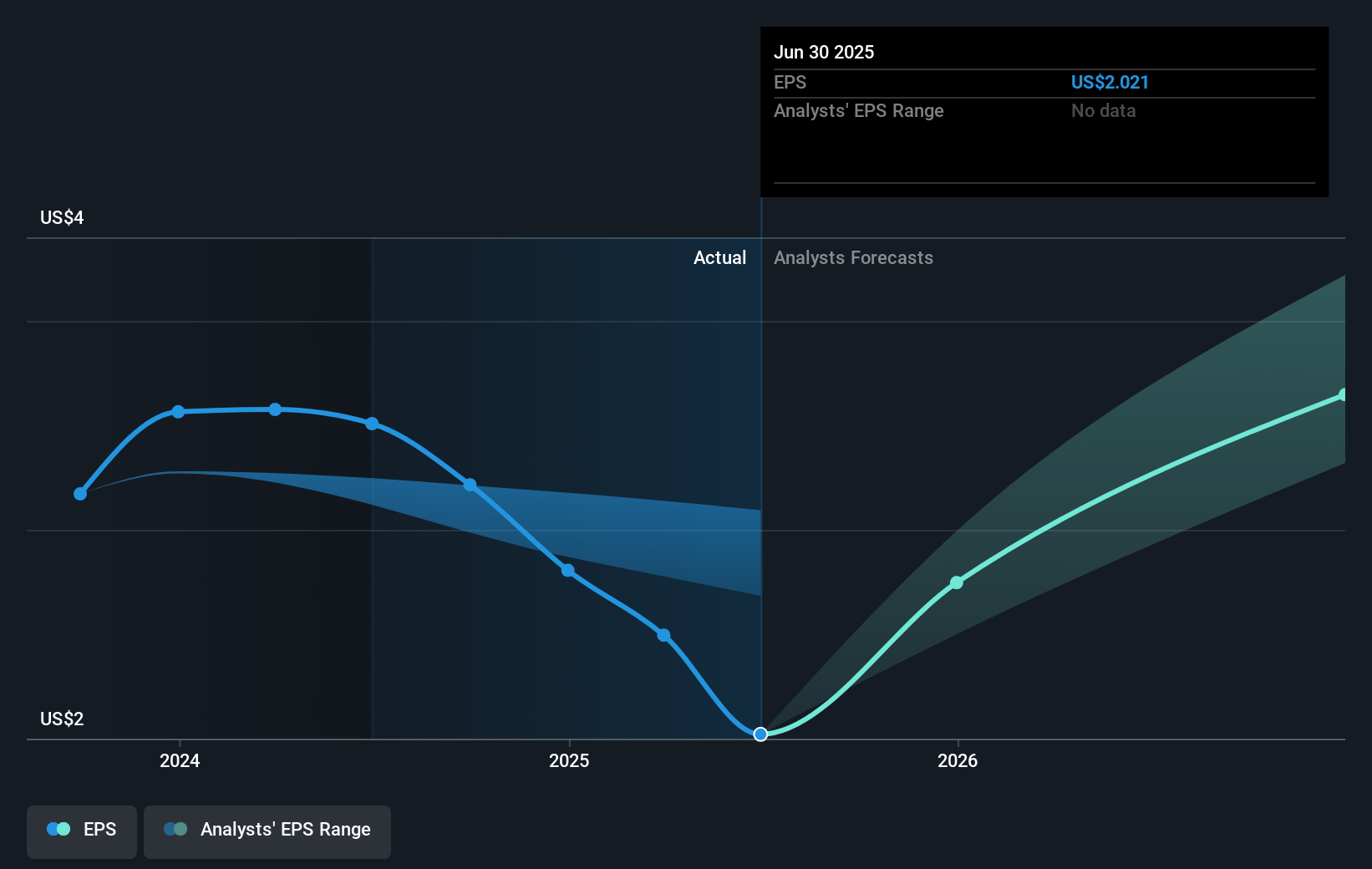The height and width of the screenshot is (869, 1372).
Task: Click the No data text in the tooltip
Action: (1103, 111)
